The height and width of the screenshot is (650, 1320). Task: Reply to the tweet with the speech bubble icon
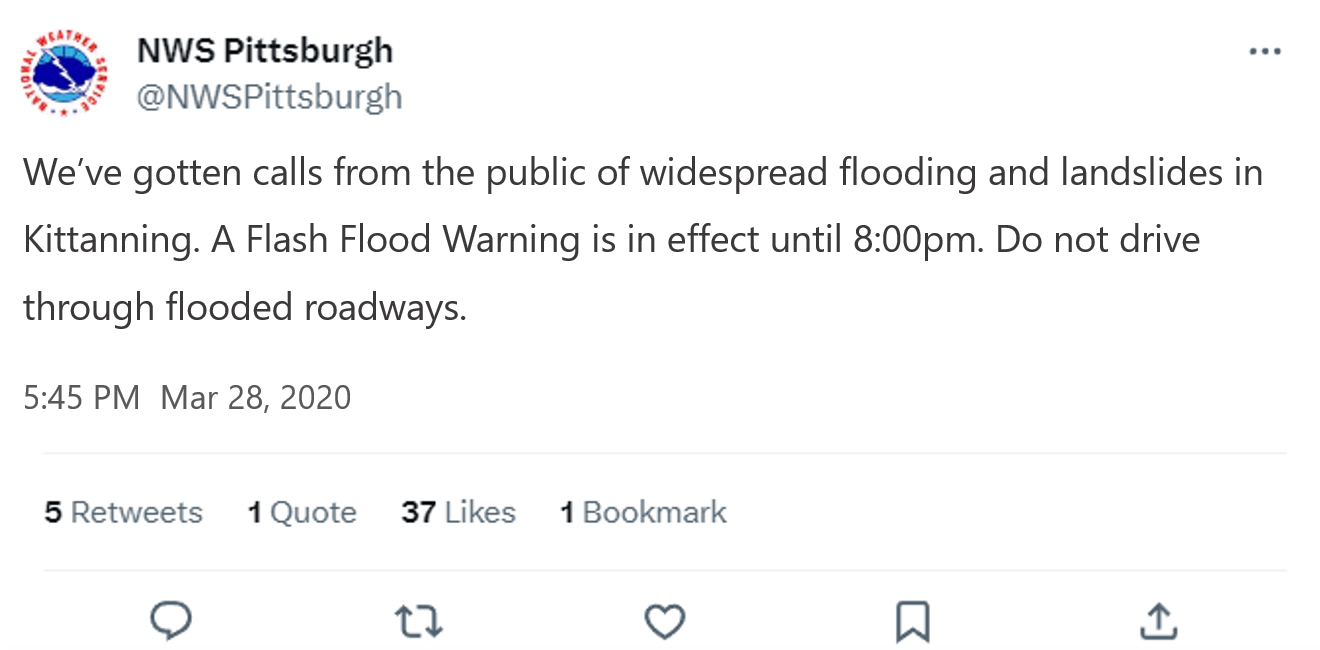click(x=171, y=621)
